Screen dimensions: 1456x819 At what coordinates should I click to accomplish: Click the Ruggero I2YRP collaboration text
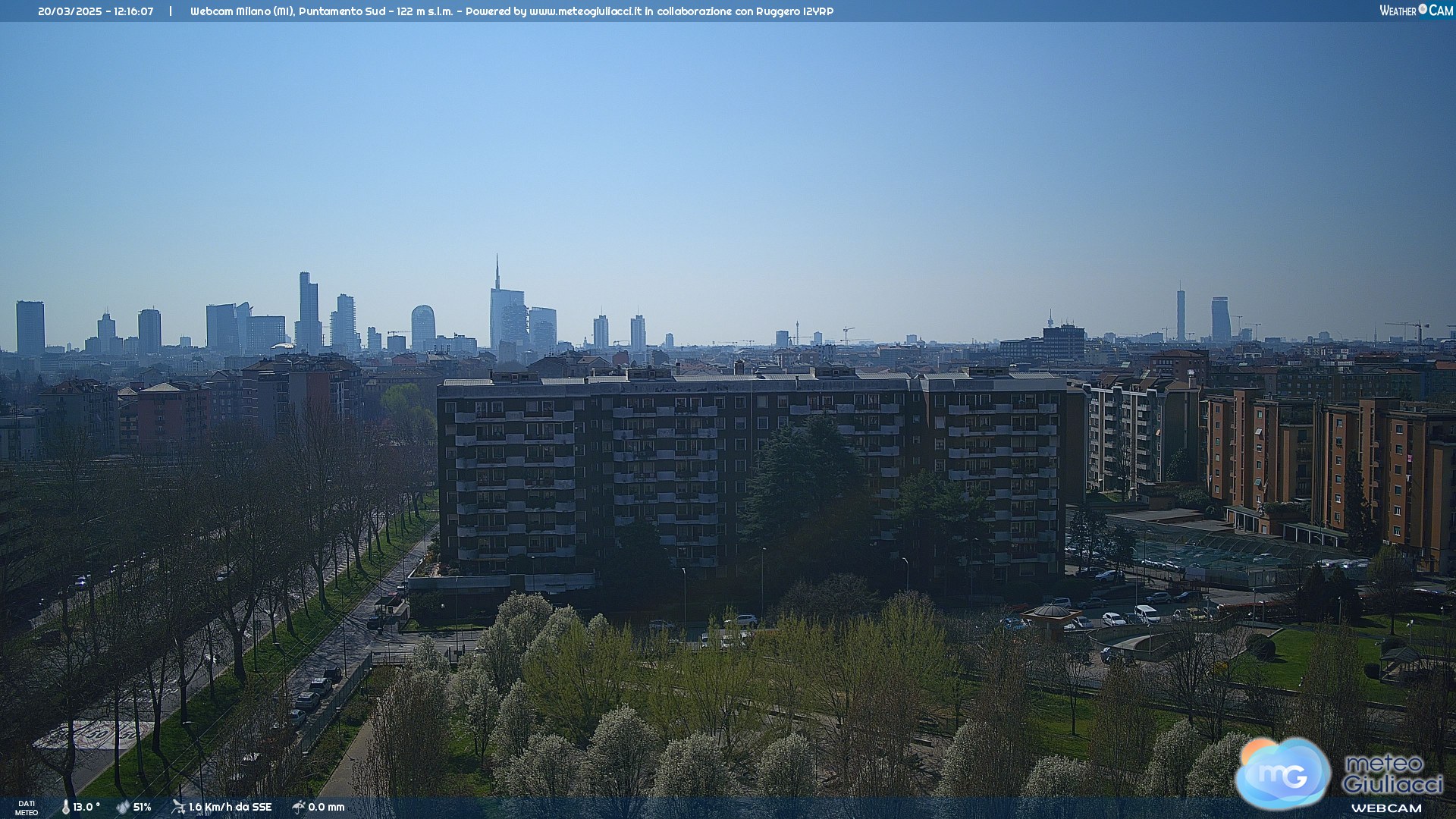795,11
